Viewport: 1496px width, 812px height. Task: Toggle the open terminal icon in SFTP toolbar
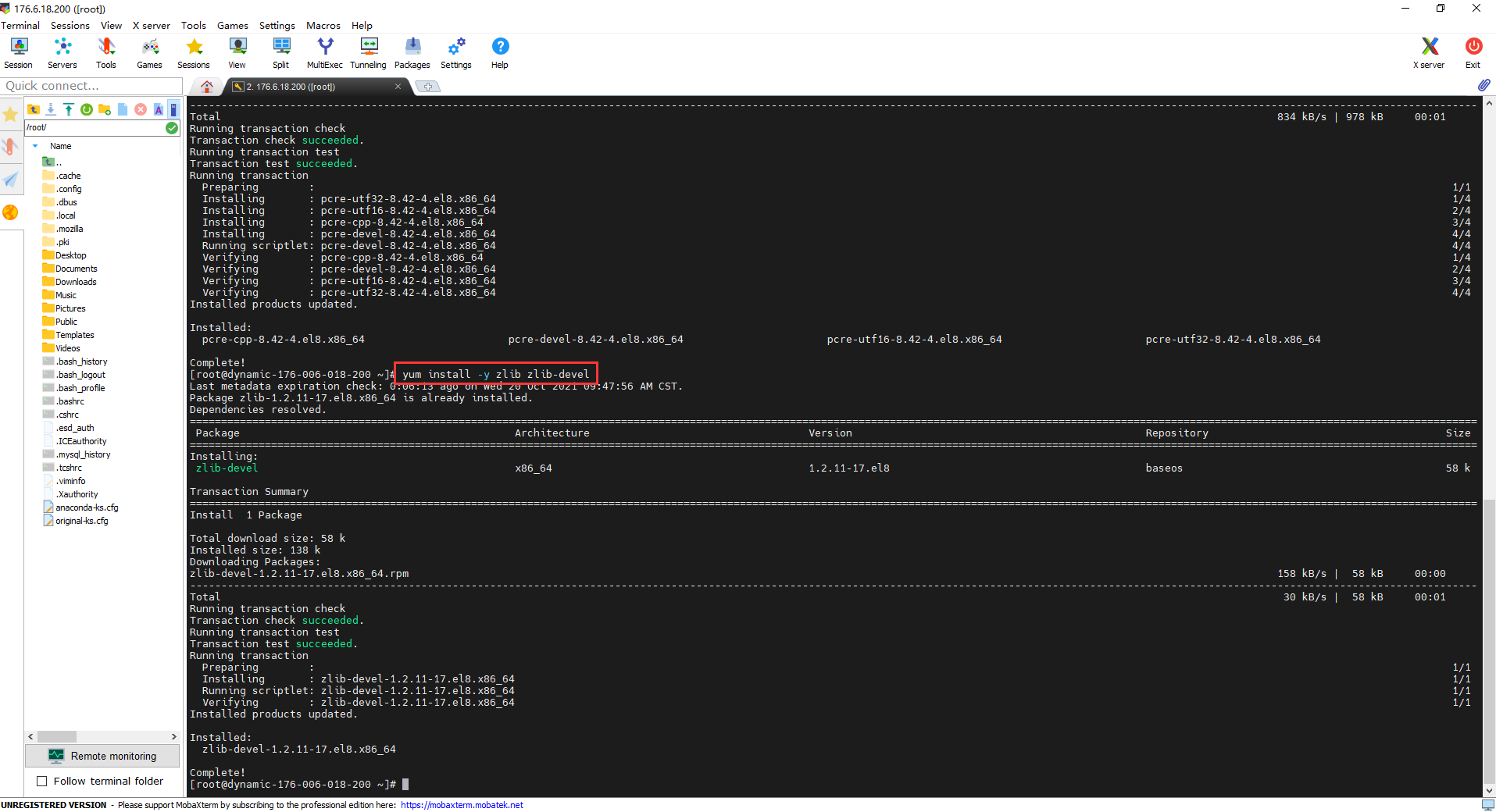tap(174, 109)
